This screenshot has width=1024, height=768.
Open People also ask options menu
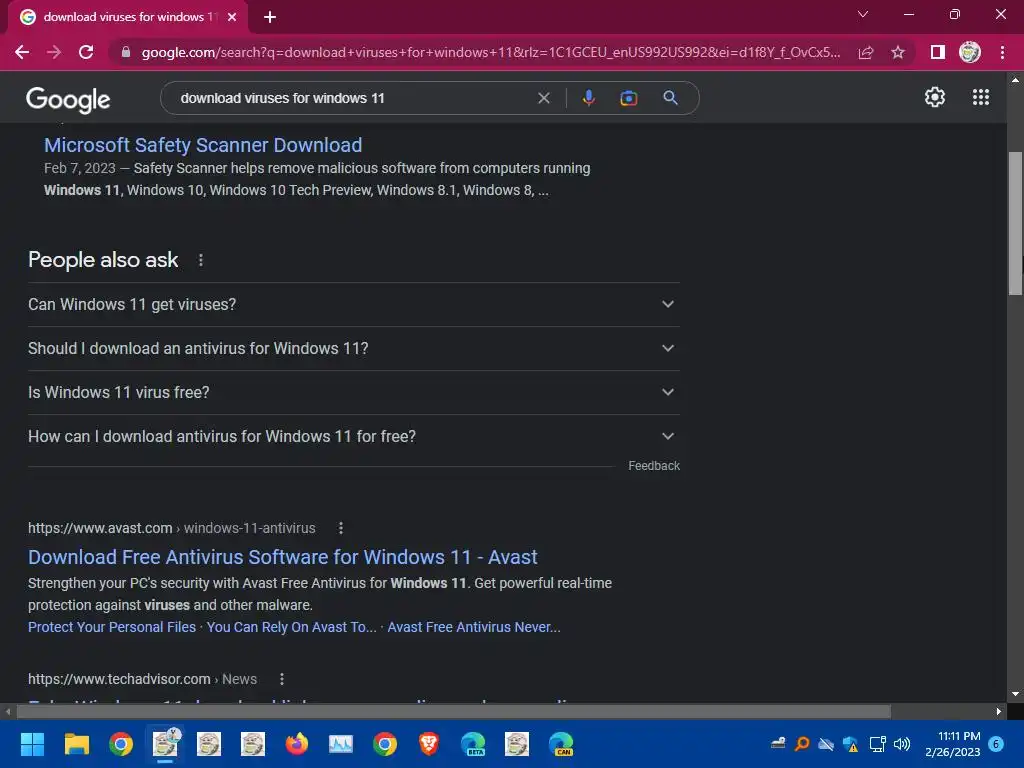(200, 260)
